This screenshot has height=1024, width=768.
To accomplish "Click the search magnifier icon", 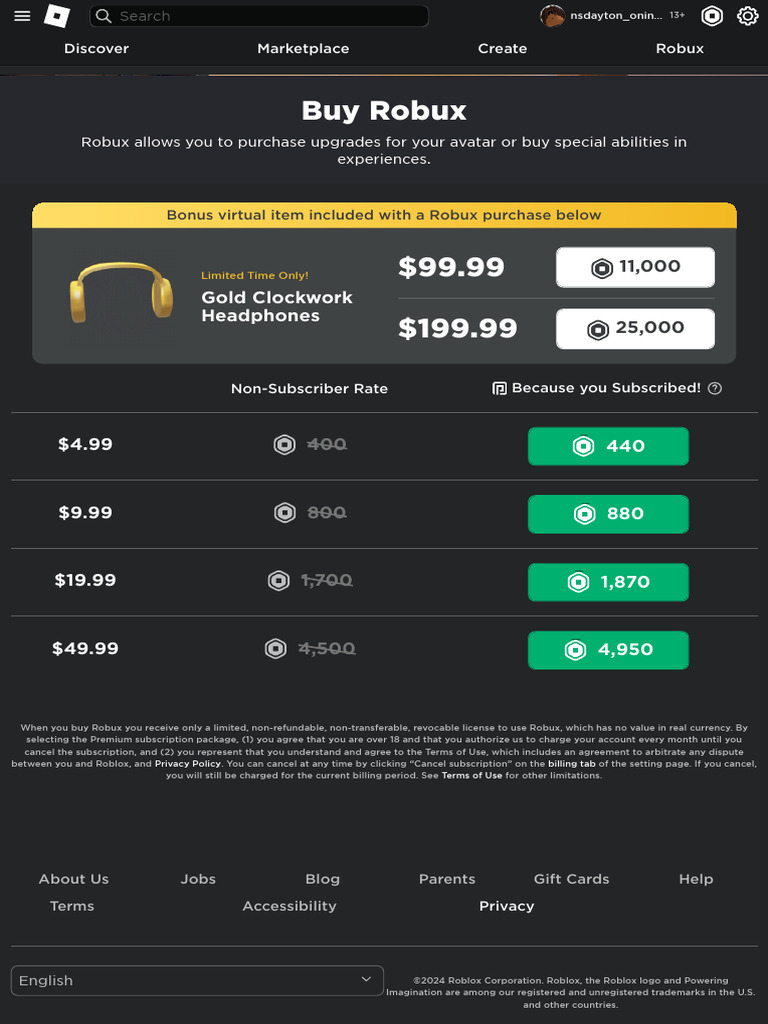I will point(104,16).
